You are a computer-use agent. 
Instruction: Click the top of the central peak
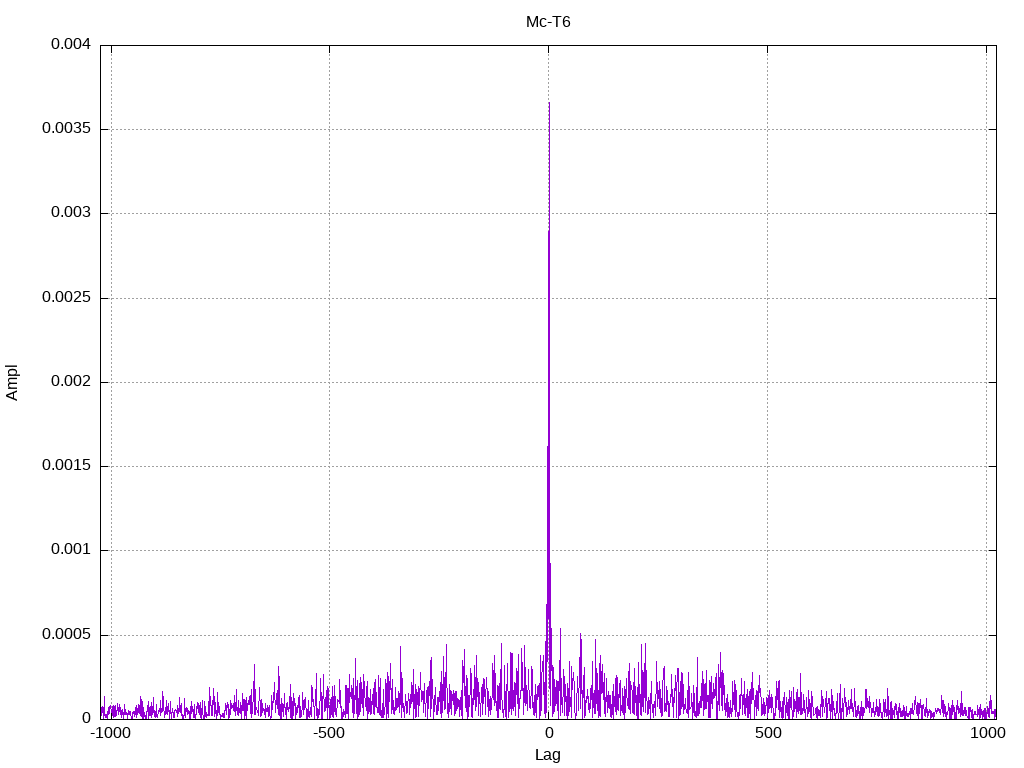point(549,103)
